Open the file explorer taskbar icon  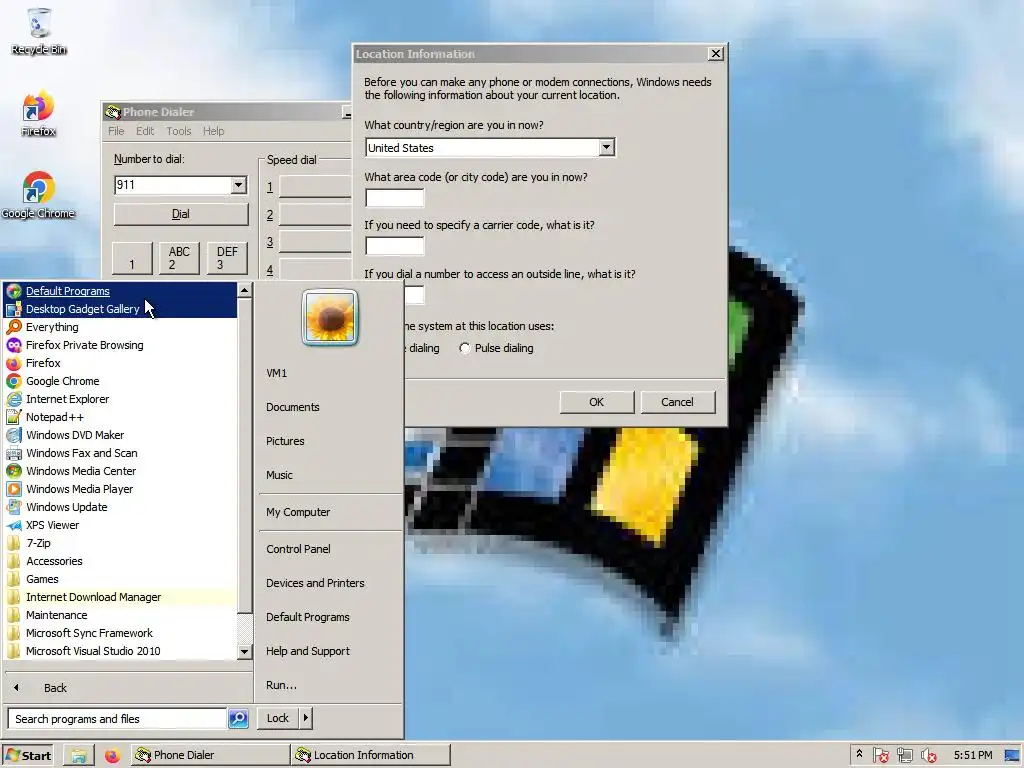point(79,756)
